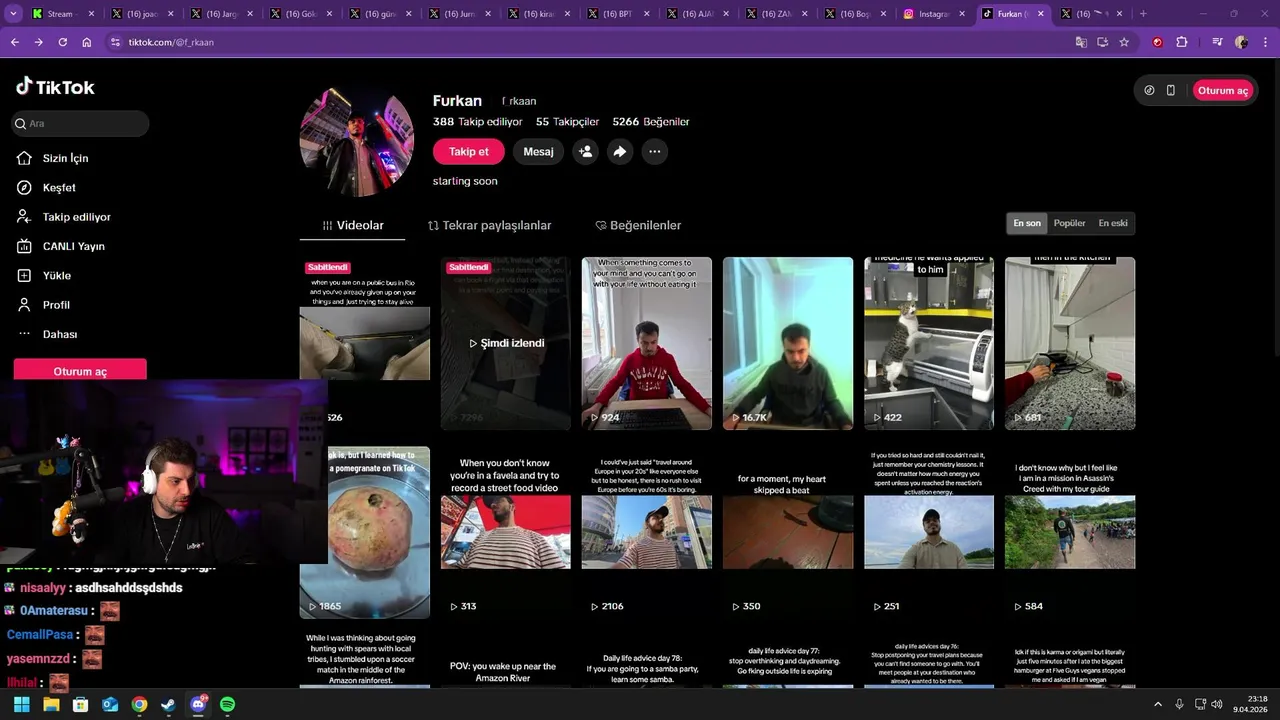Open Outlook from taskbar
This screenshot has width=1280, height=720.
tap(110, 704)
